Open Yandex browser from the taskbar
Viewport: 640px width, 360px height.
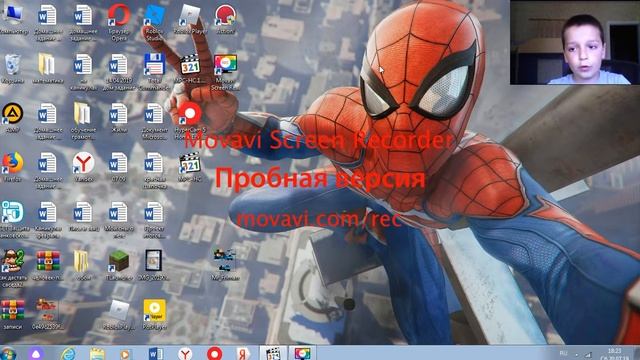185,353
